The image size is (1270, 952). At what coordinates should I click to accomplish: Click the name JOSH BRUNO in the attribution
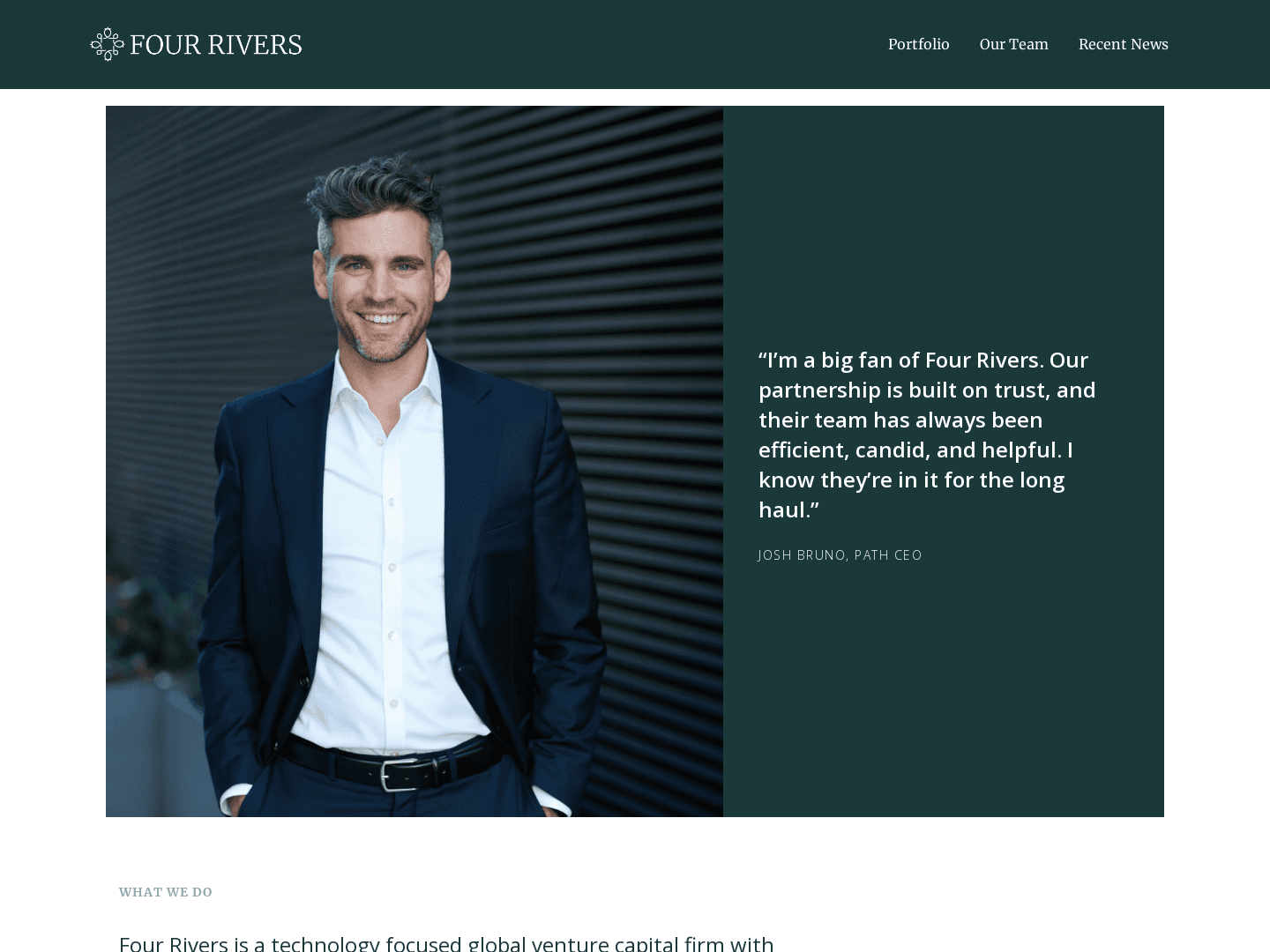point(802,555)
